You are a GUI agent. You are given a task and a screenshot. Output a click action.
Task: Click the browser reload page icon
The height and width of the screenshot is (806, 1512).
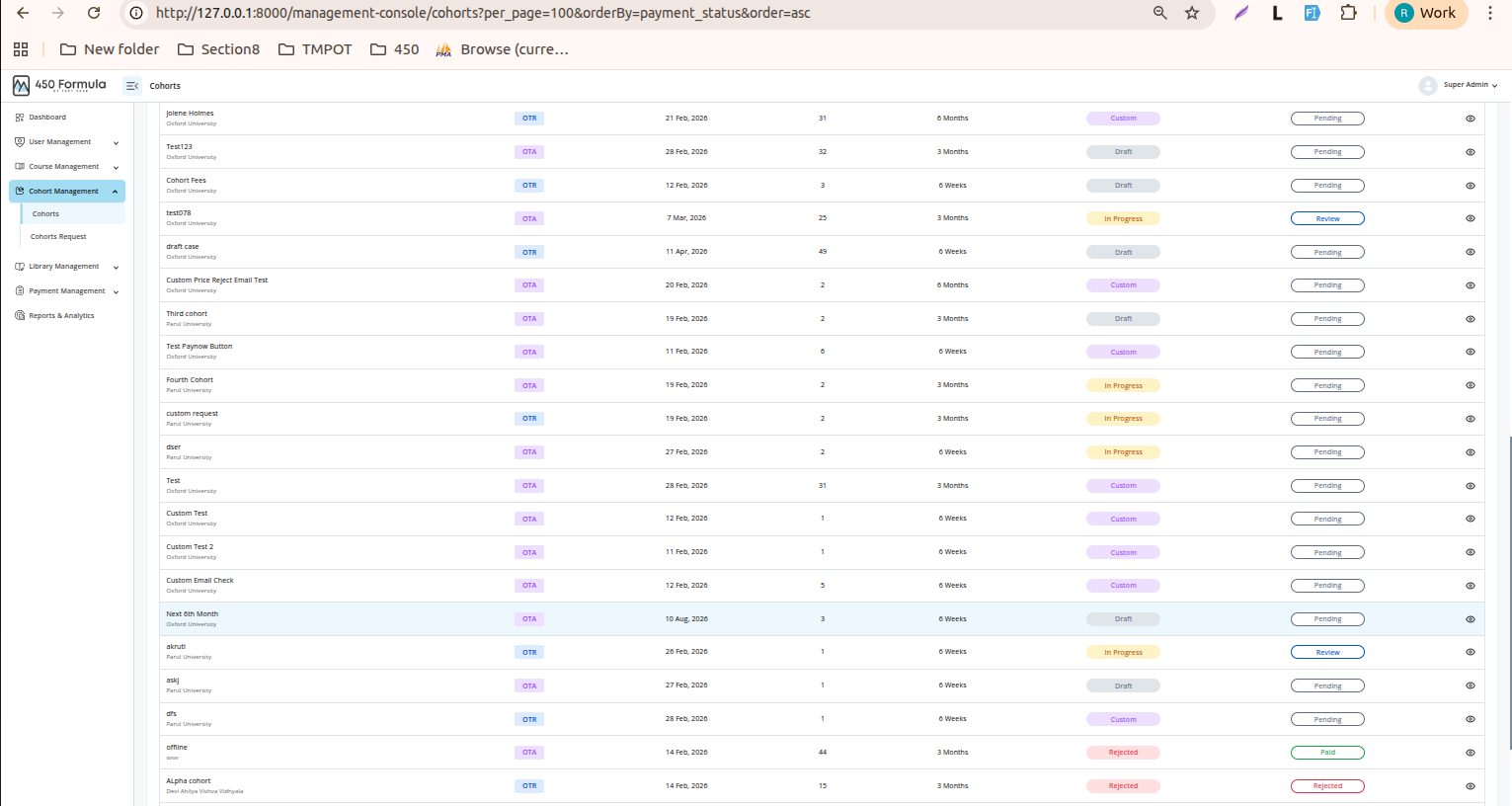pos(94,13)
